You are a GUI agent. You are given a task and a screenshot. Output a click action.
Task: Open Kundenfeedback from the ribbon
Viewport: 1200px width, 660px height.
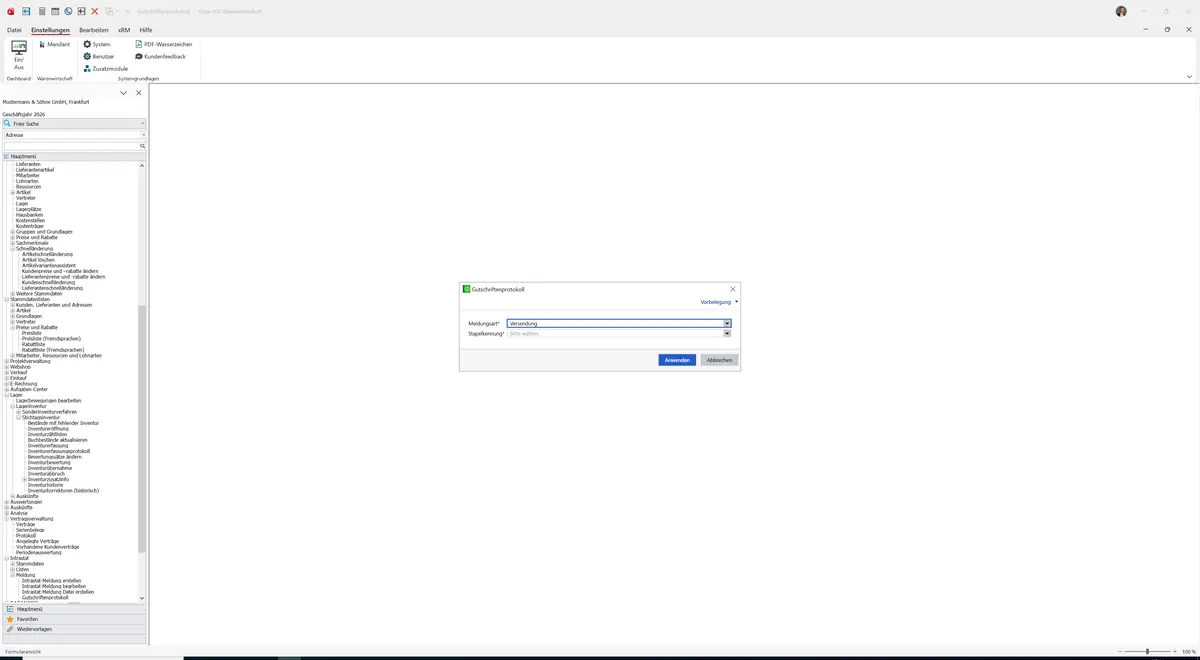(x=160, y=57)
